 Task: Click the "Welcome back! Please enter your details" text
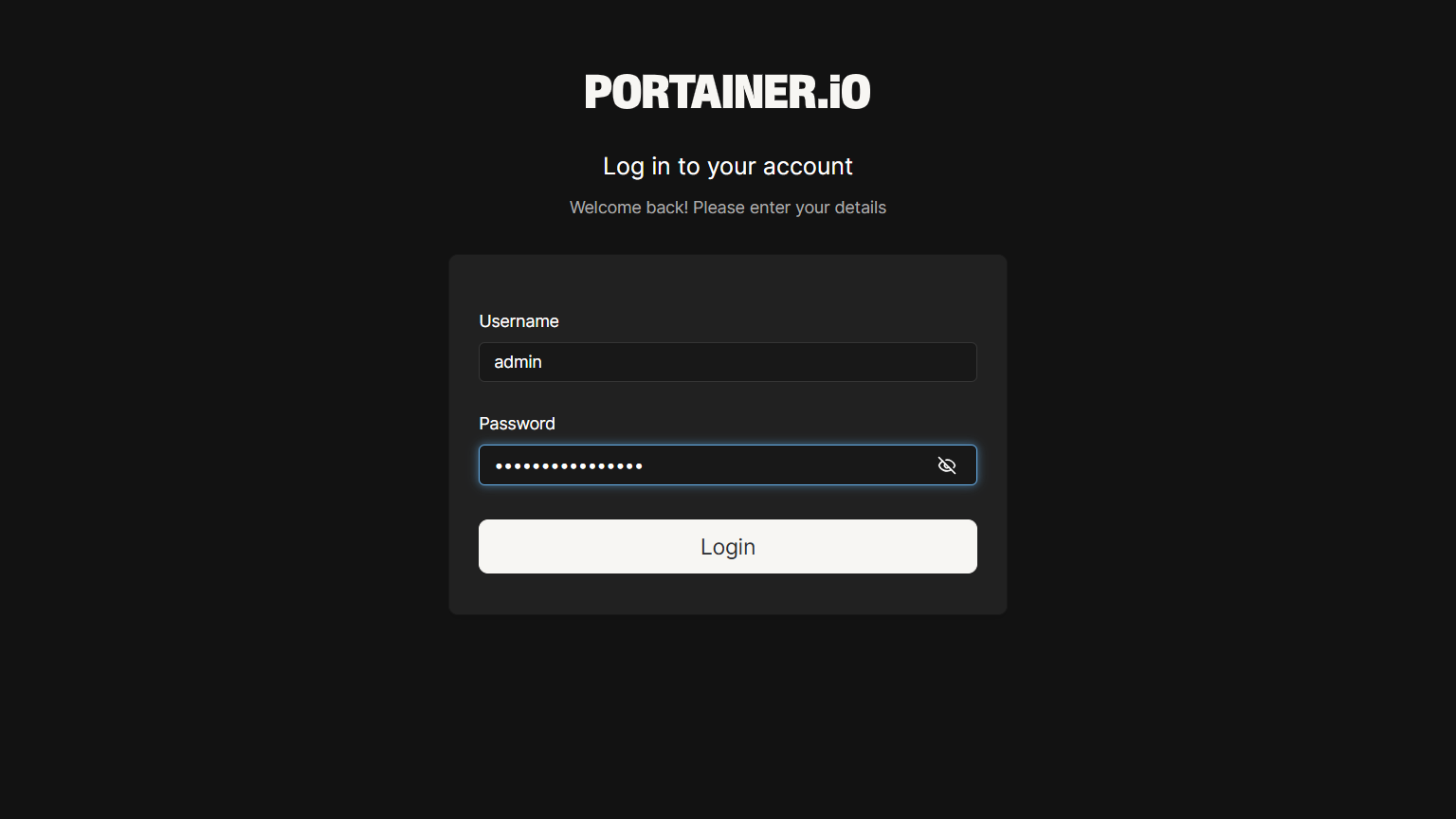tap(727, 208)
